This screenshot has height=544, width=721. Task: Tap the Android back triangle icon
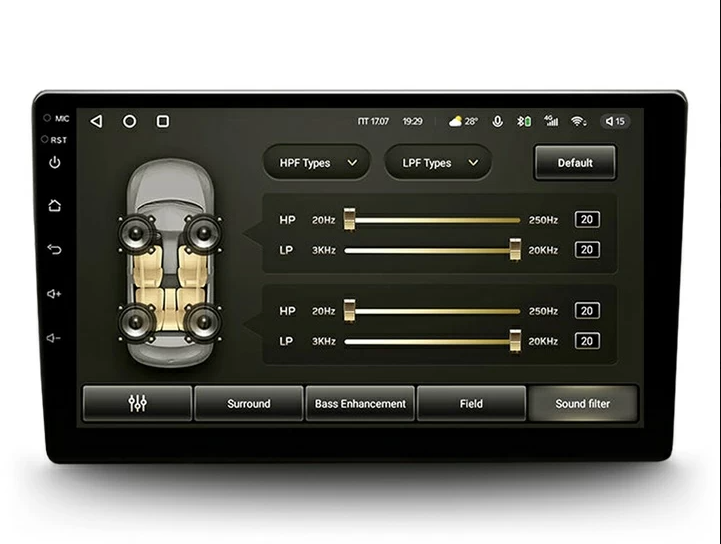coord(97,121)
